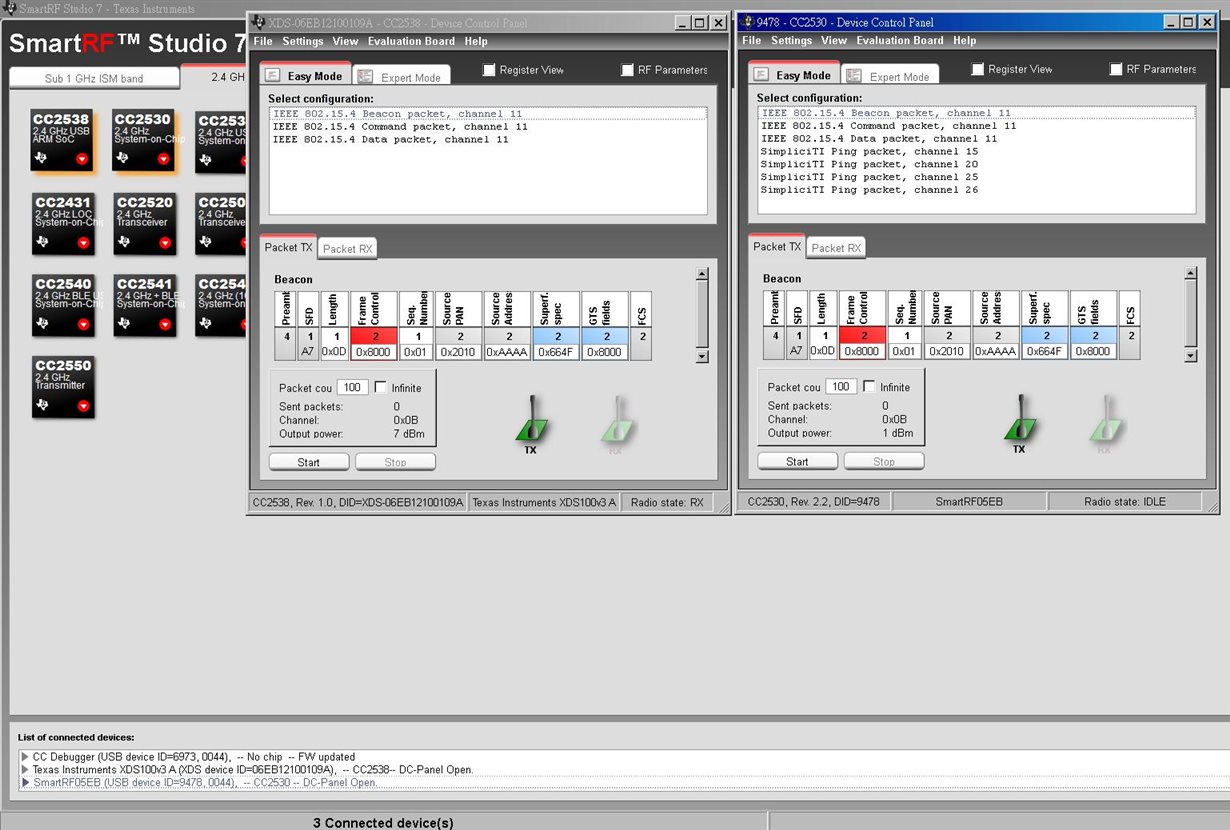Open File menu in CC2538 window
The image size is (1230, 830).
[263, 42]
